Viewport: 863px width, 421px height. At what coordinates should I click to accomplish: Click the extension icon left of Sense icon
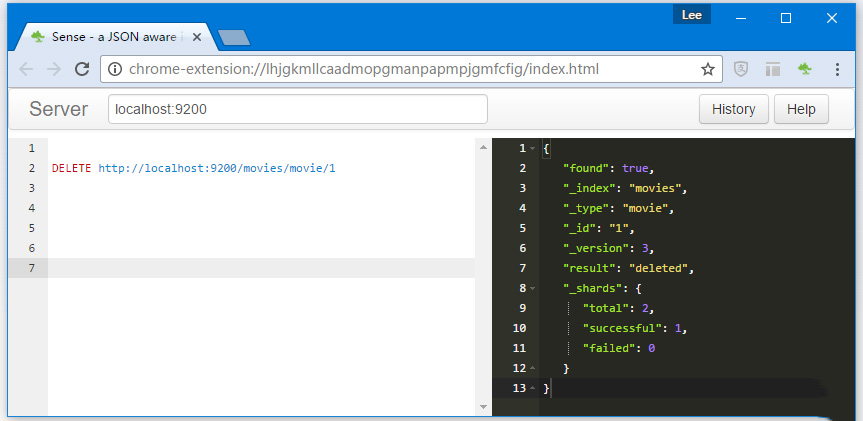pyautogui.click(x=772, y=69)
